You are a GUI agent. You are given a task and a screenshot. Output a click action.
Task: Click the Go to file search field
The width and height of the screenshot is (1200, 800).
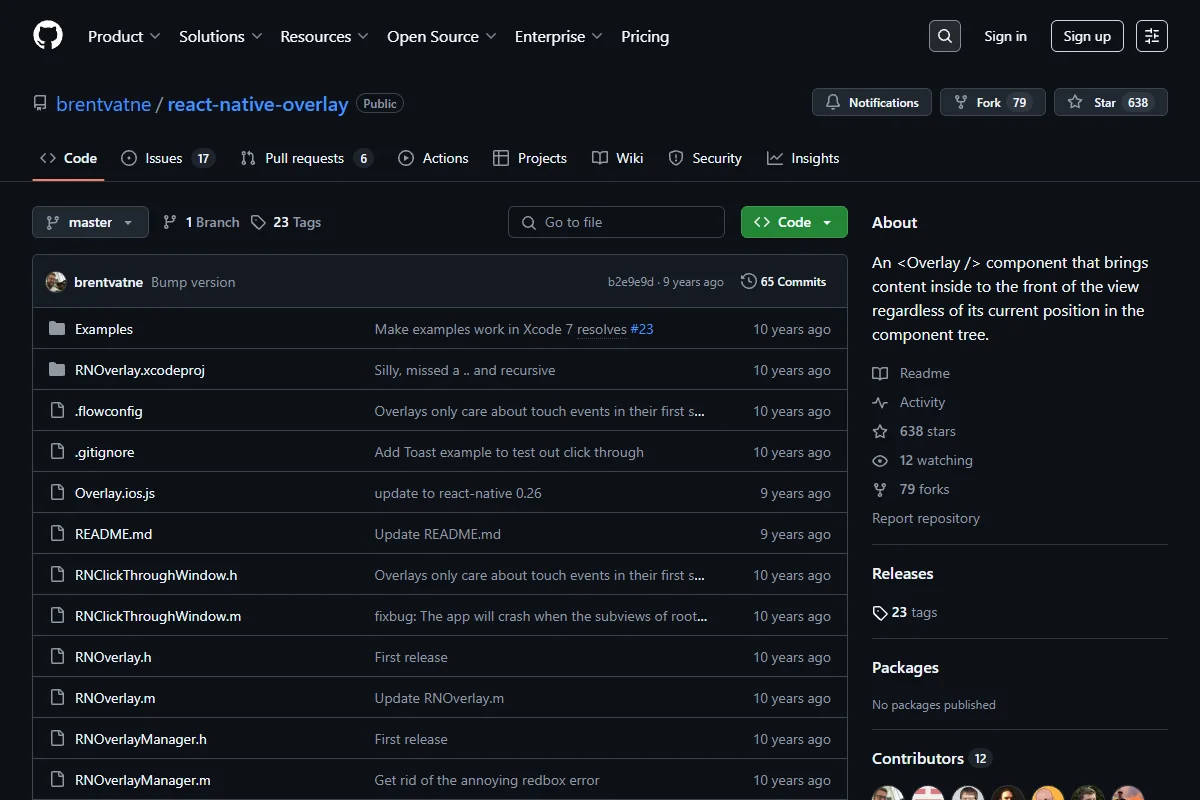[x=616, y=222]
